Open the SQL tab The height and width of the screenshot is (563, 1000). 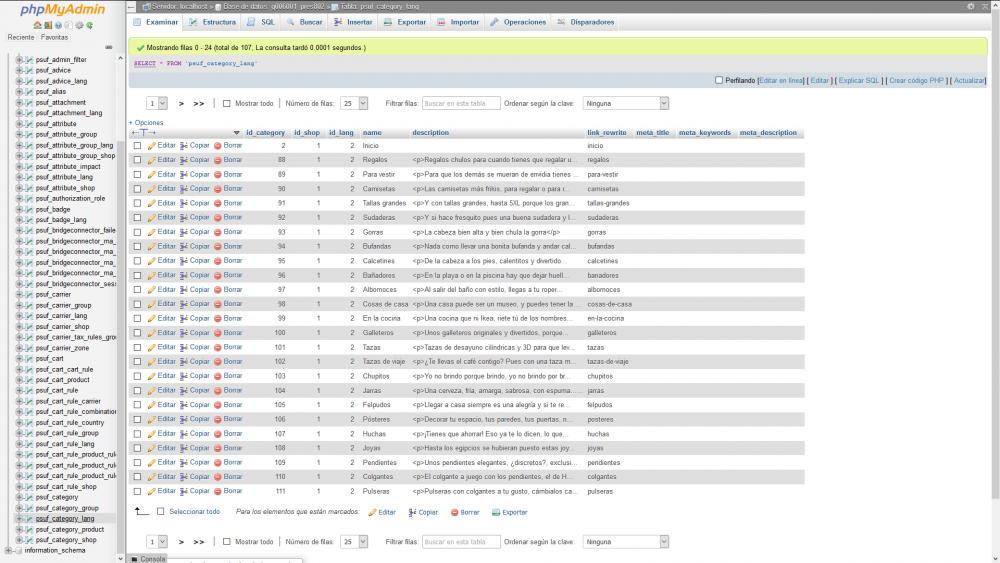pos(261,22)
